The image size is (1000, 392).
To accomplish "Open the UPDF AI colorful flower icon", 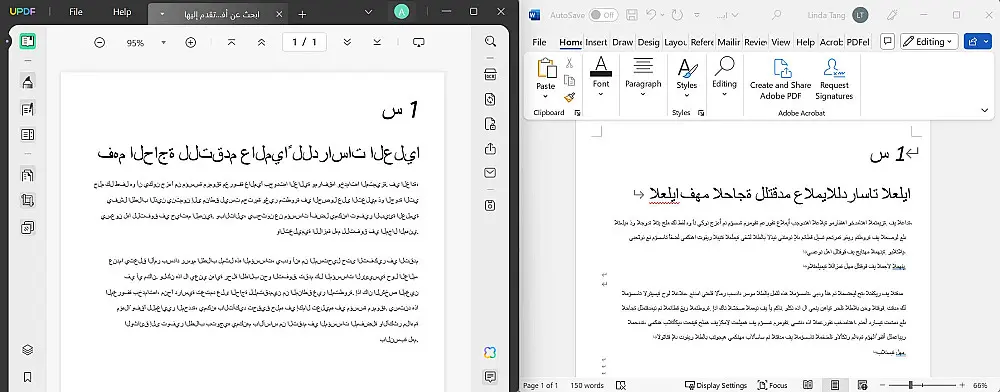I will [490, 352].
